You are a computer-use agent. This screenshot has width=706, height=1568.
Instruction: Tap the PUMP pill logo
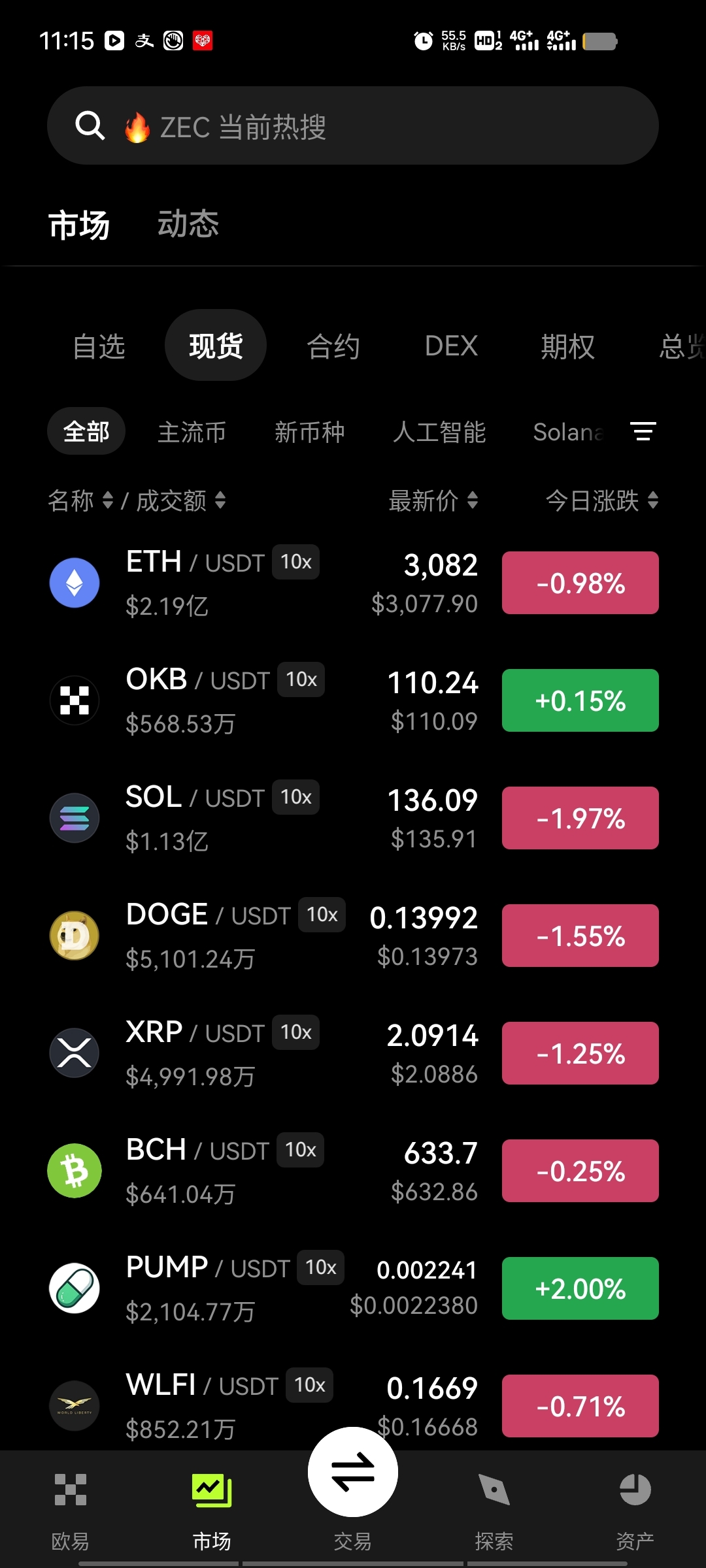75,1288
